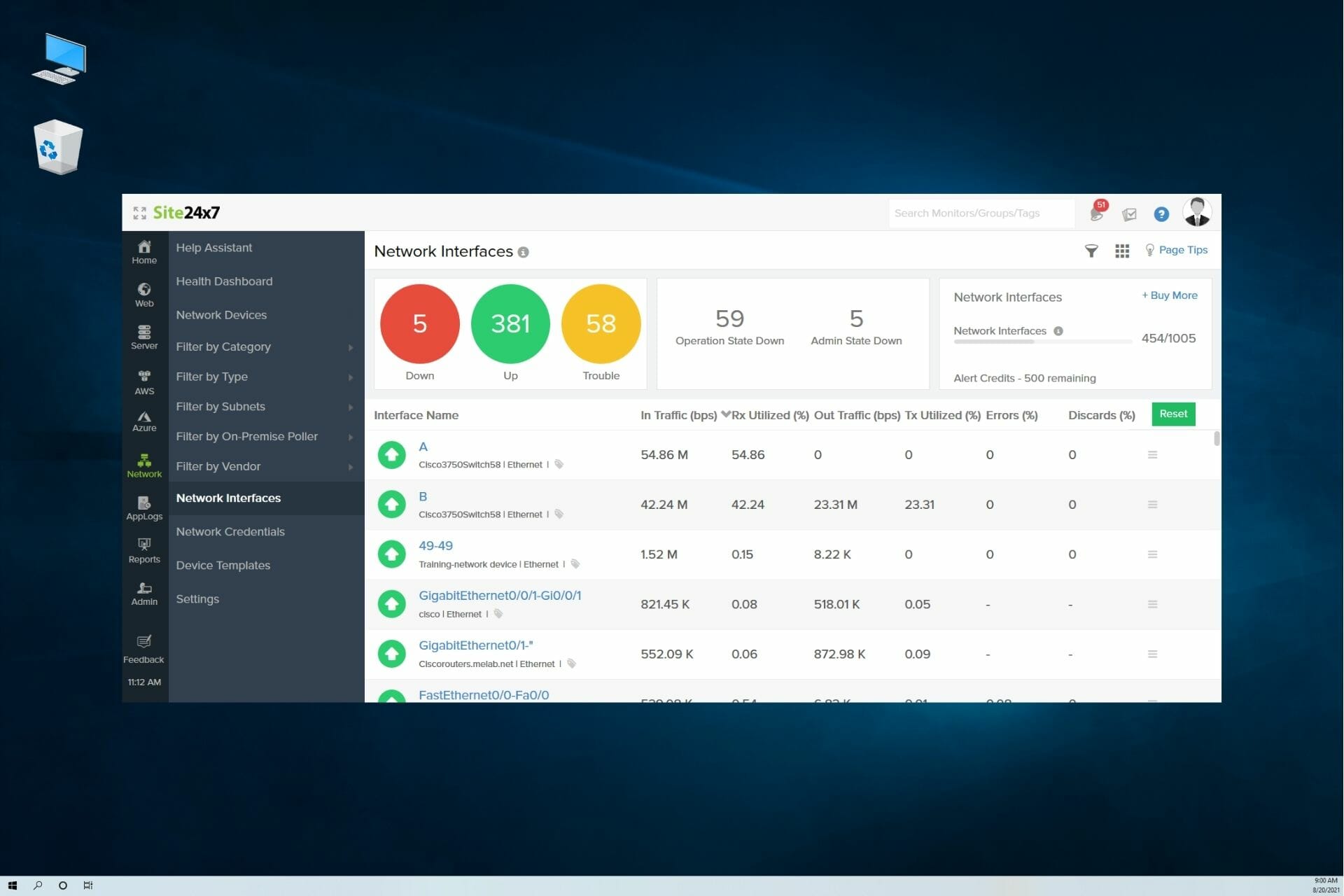Open Page Tips link
The image size is (1344, 896).
point(1176,250)
